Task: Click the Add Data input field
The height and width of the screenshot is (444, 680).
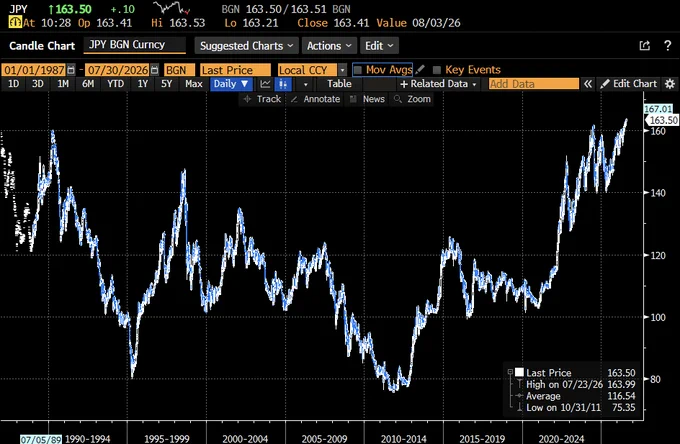Action: [x=534, y=84]
